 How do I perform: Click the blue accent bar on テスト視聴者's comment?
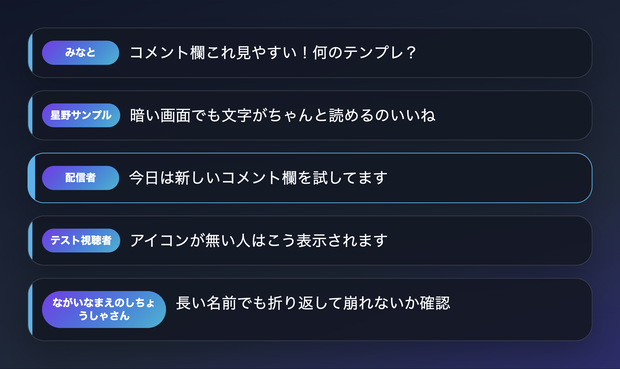coord(30,240)
